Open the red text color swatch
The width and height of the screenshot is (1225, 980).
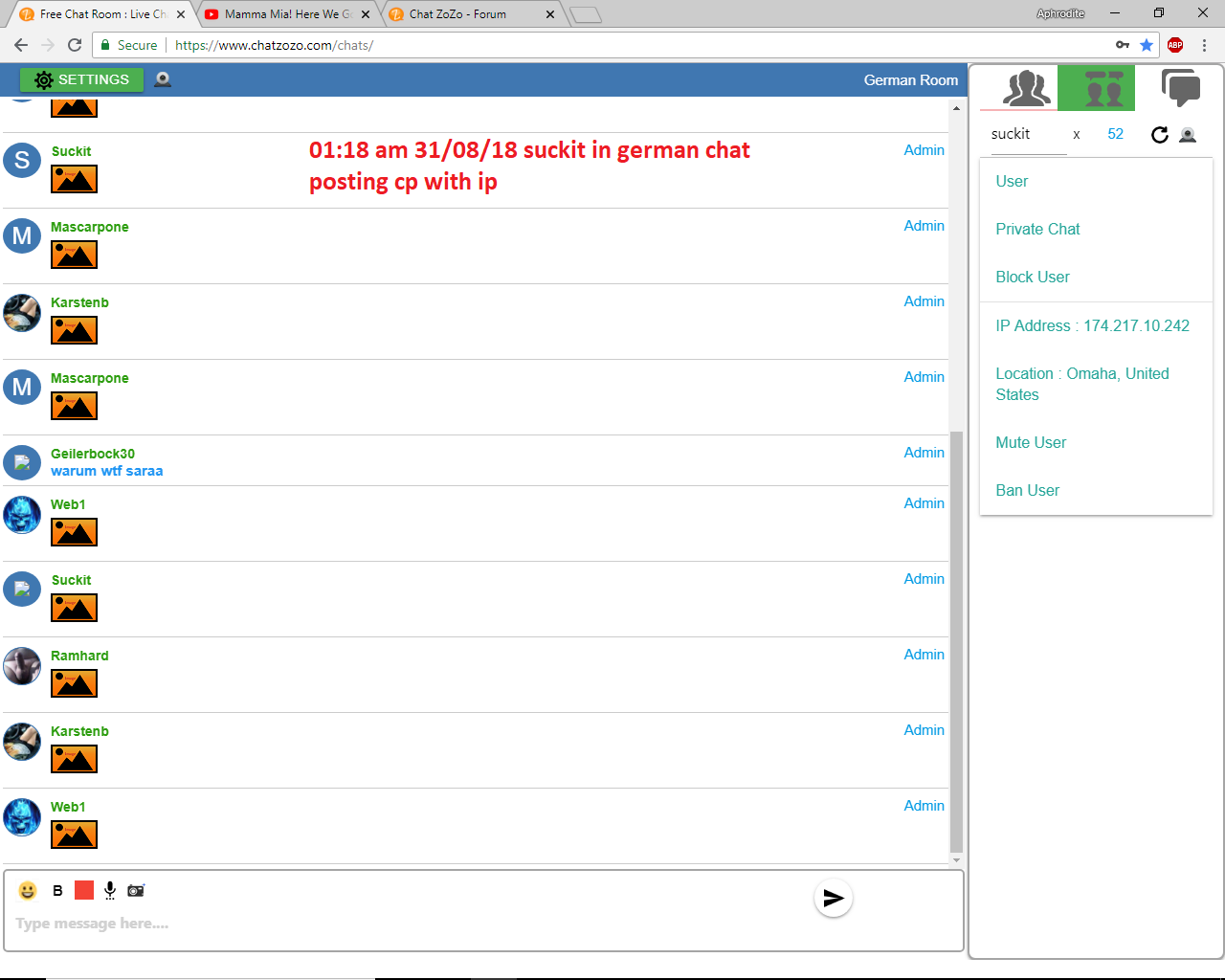(x=84, y=891)
